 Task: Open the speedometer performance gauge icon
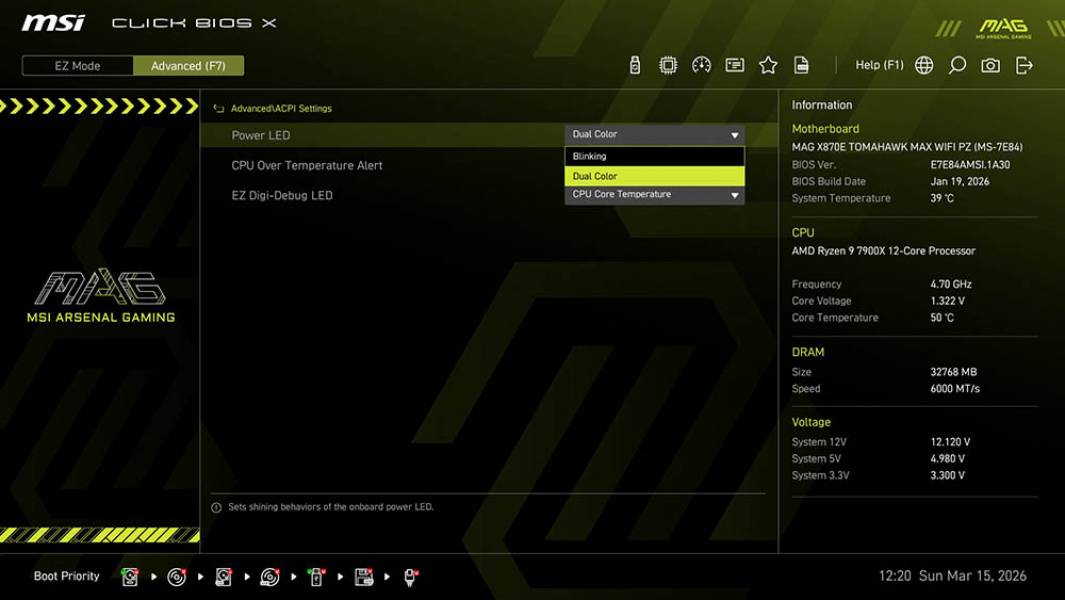[700, 64]
